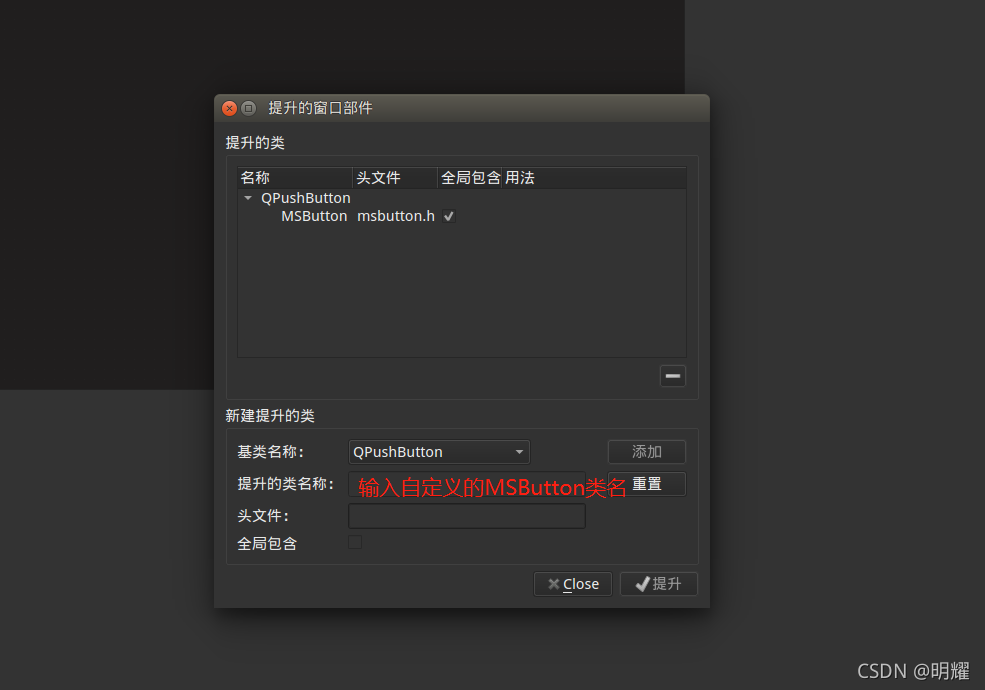Click the checkmark icon on the 提升 button

pos(641,584)
